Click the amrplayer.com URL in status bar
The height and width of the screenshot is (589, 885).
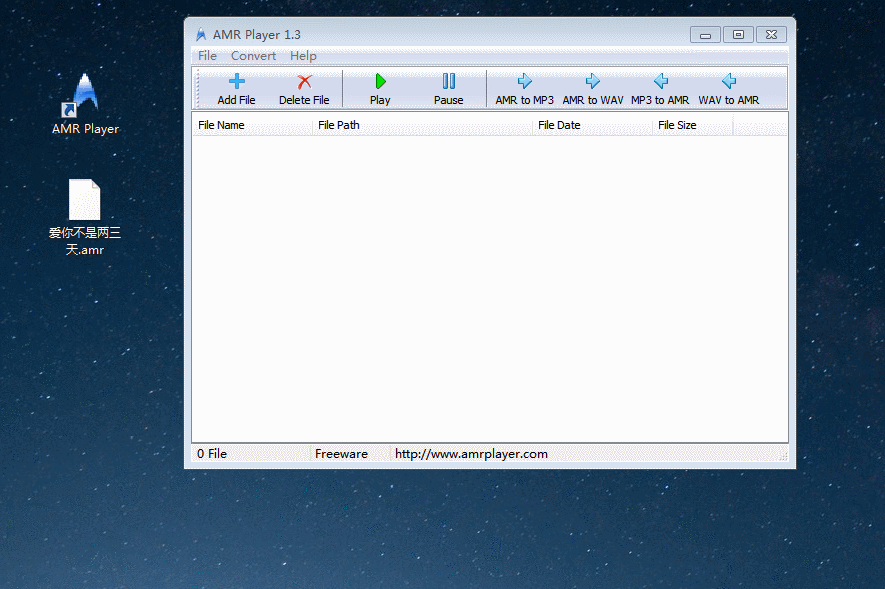(471, 454)
